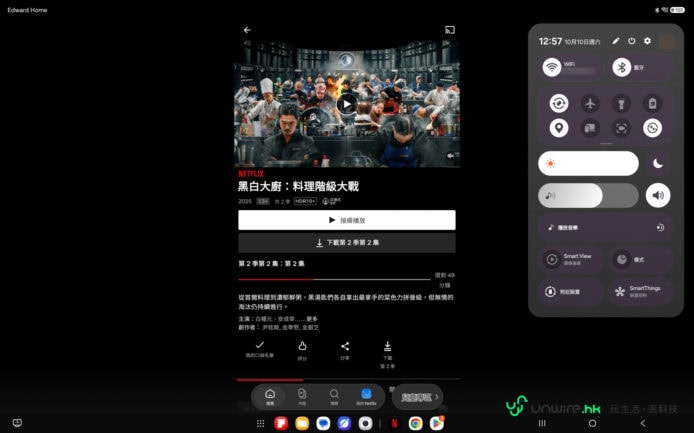
Task: Click the 12:57 clock in quick panel
Action: click(x=550, y=41)
